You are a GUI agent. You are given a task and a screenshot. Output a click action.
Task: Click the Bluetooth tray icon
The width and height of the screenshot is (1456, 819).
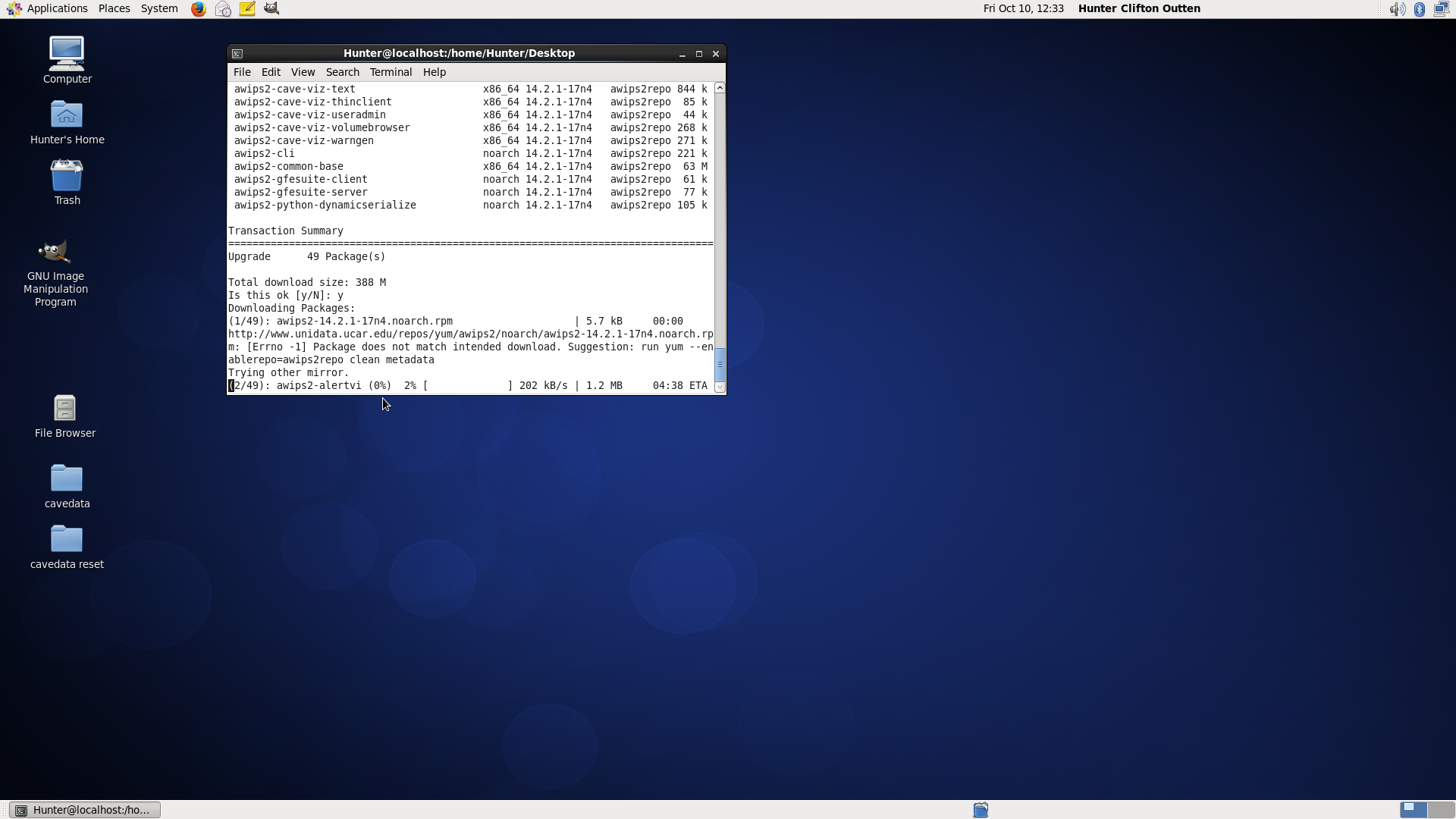(x=1419, y=9)
